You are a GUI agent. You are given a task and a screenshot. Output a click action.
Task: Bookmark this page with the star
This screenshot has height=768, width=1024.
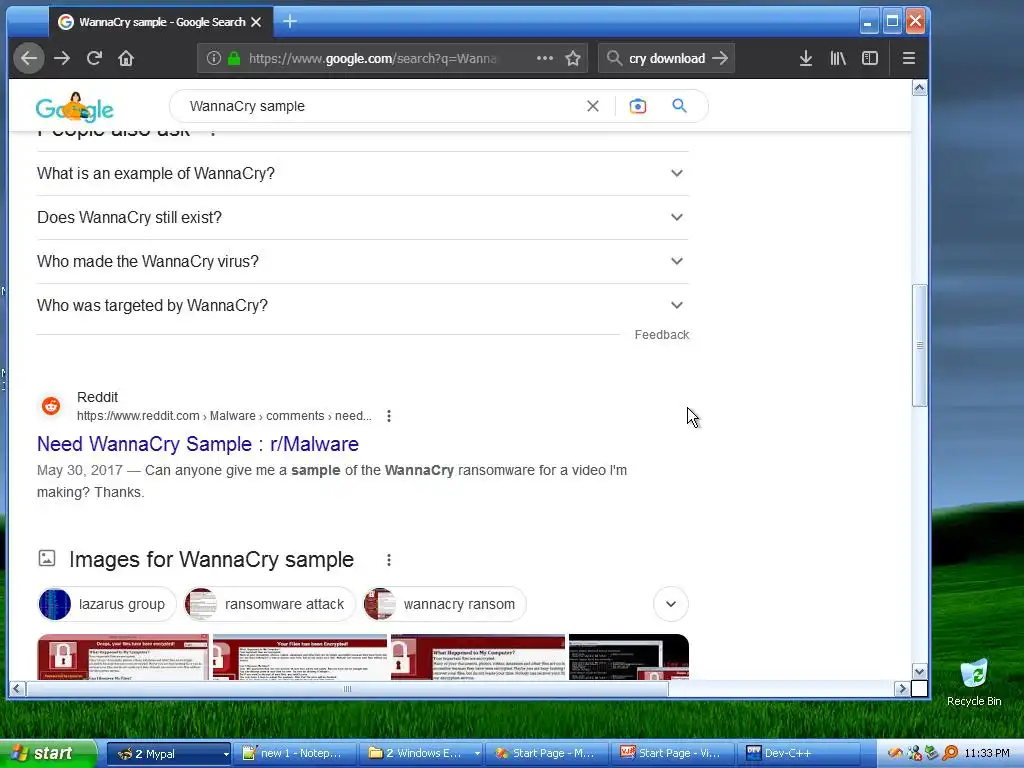pyautogui.click(x=573, y=58)
